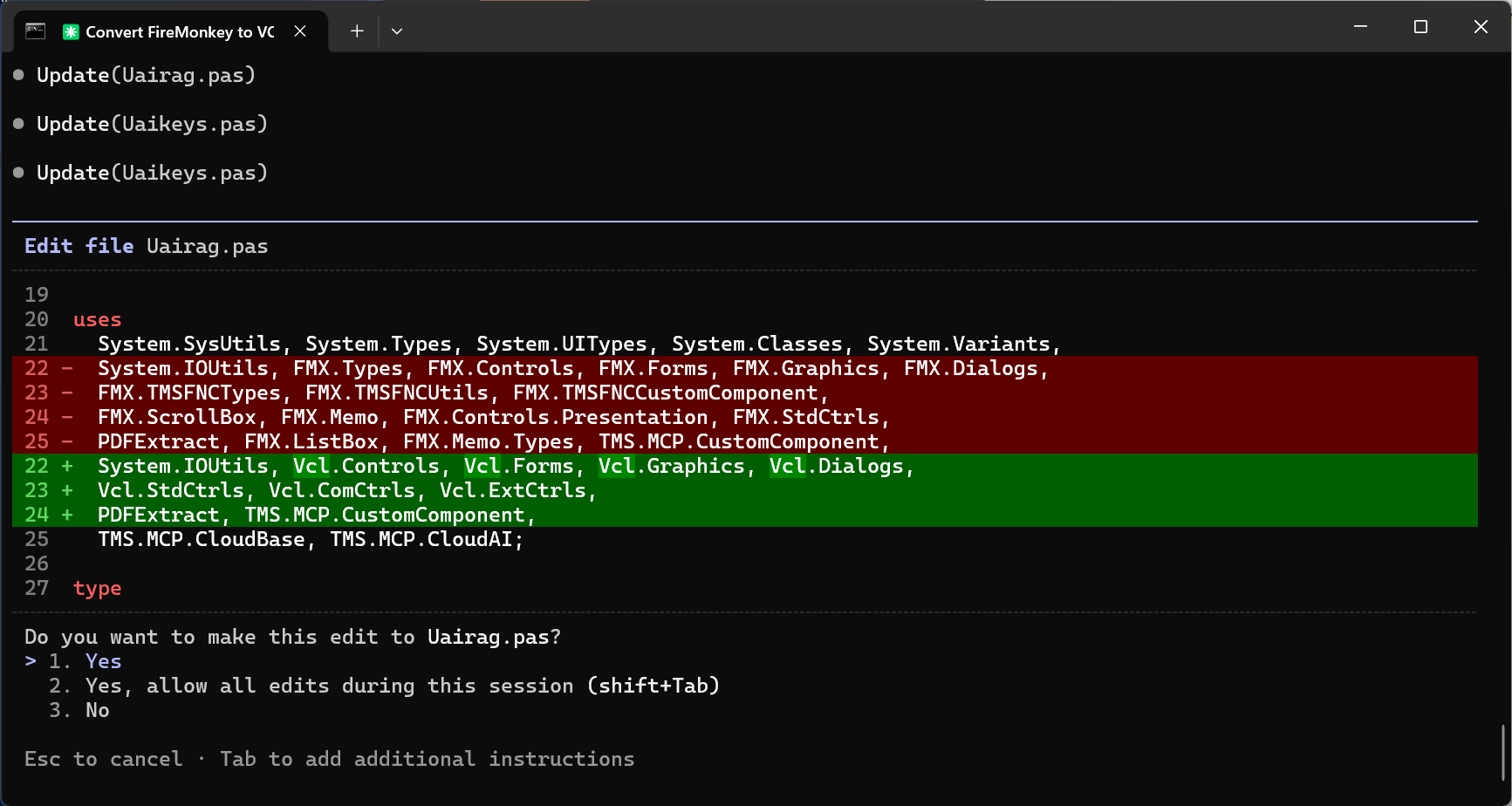Click the bullet beside the third Update entry
The image size is (1512, 806).
coord(17,173)
